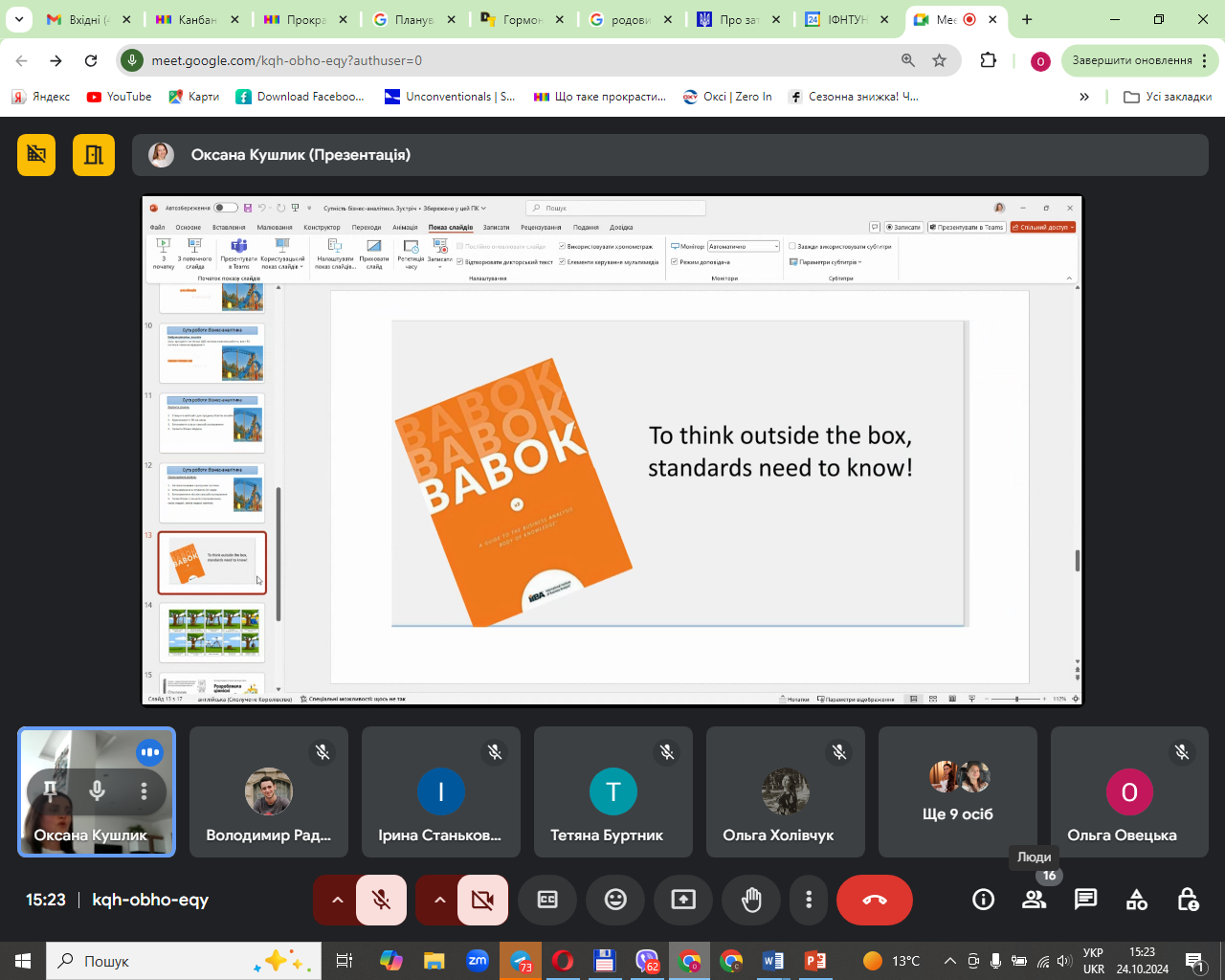Viewport: 1225px width, 980px height.
Task: Click the Save icon in PowerPoint title bar
Action: point(248,208)
